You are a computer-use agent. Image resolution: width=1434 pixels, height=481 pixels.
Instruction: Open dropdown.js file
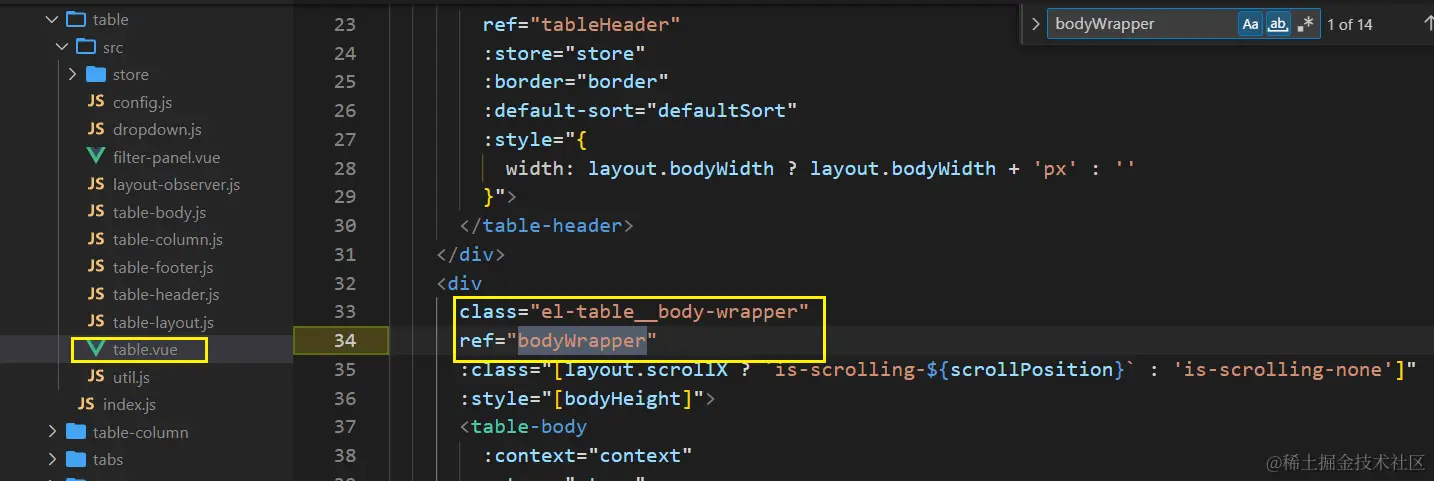(x=157, y=130)
